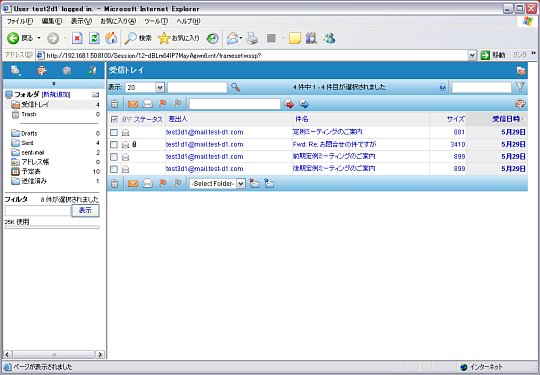Click the red flag icon in upper toolbar
This screenshot has width=540, height=375.
[163, 103]
